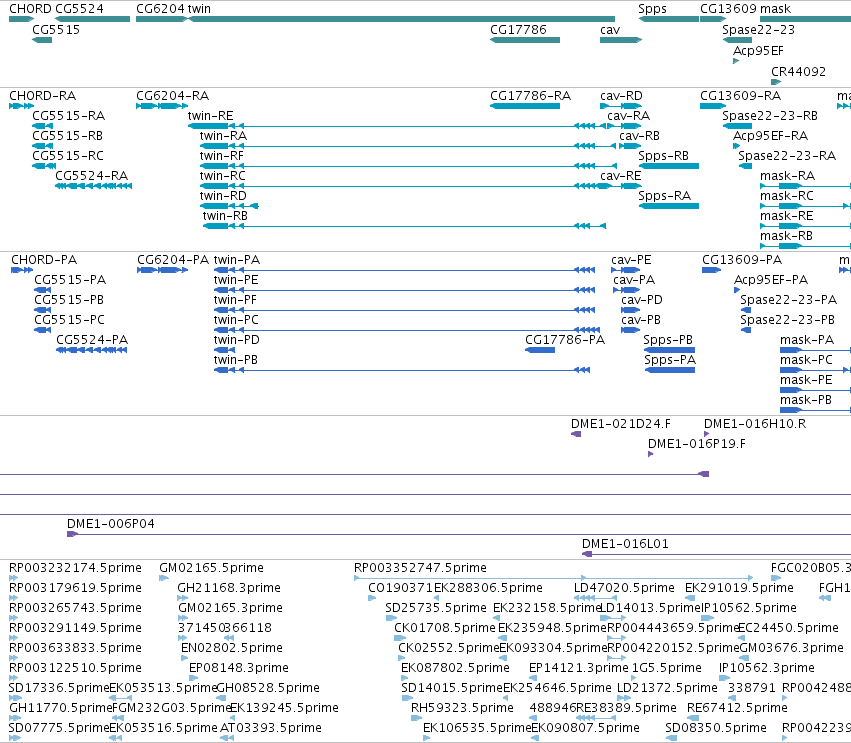
Task: Select the cav-RB transcript label
Action: [639, 136]
